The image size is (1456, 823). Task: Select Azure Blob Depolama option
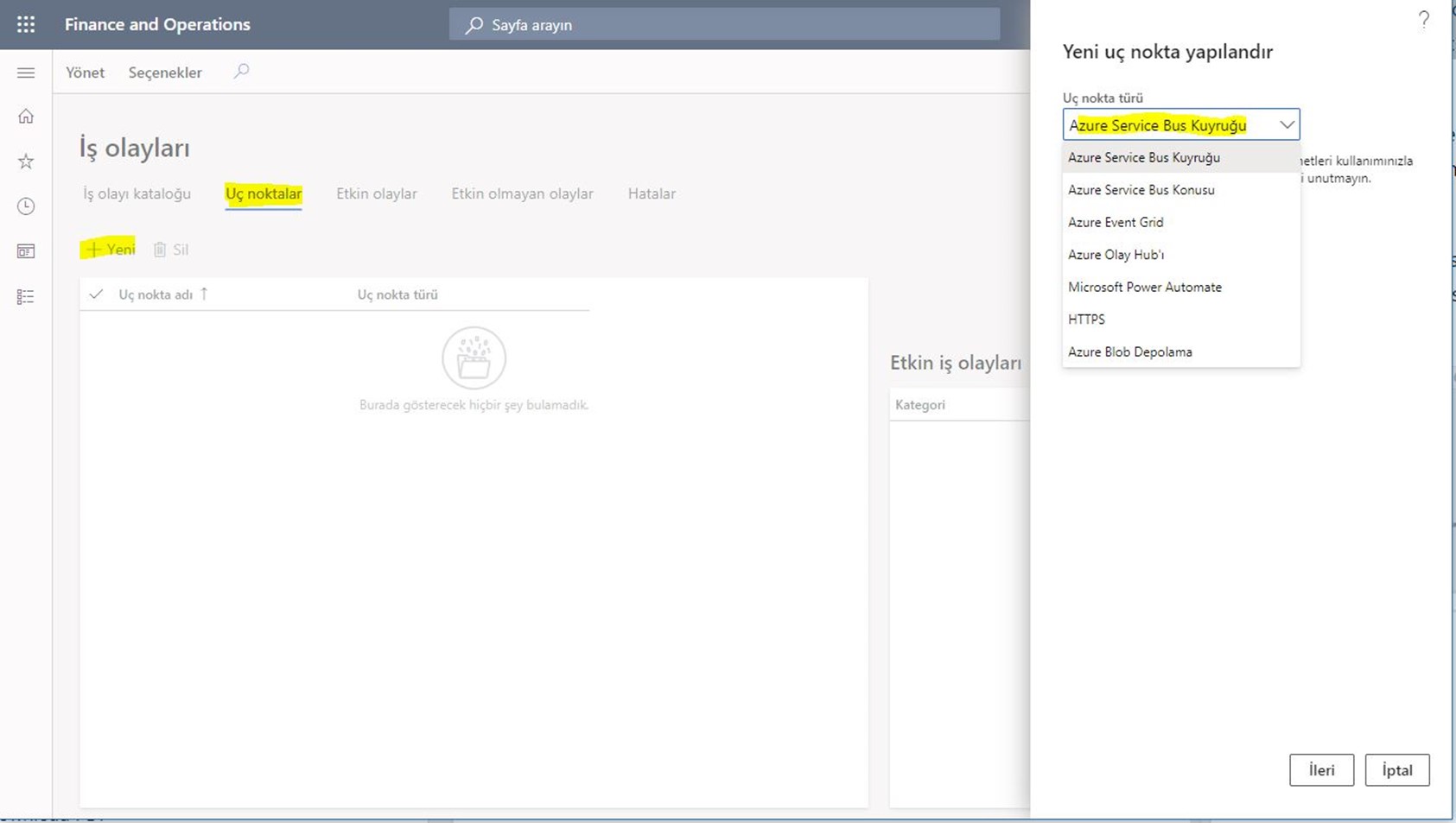pos(1181,351)
